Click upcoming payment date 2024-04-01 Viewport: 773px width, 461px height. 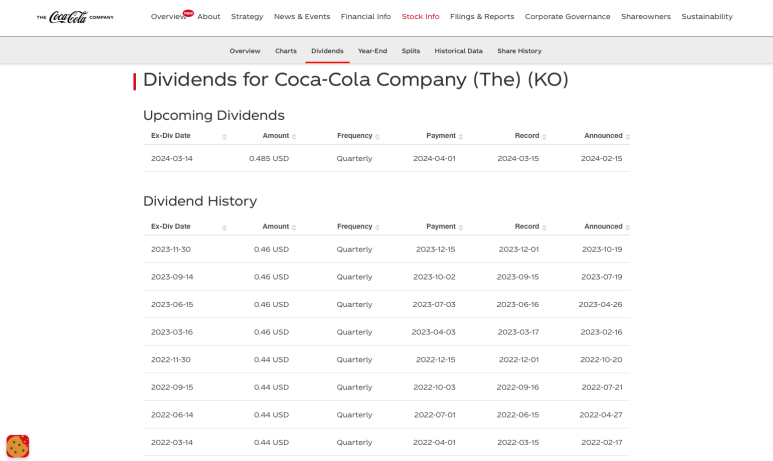tap(434, 158)
